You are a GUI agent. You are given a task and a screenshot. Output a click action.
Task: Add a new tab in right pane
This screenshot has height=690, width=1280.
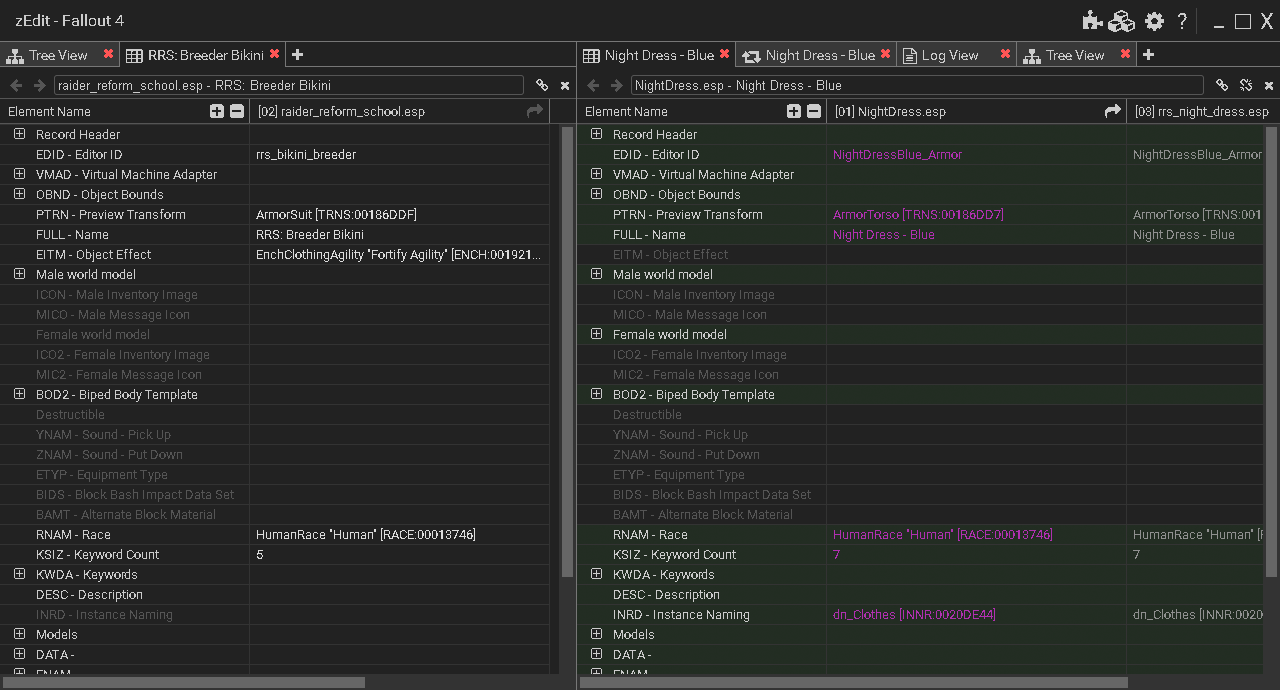point(1148,55)
